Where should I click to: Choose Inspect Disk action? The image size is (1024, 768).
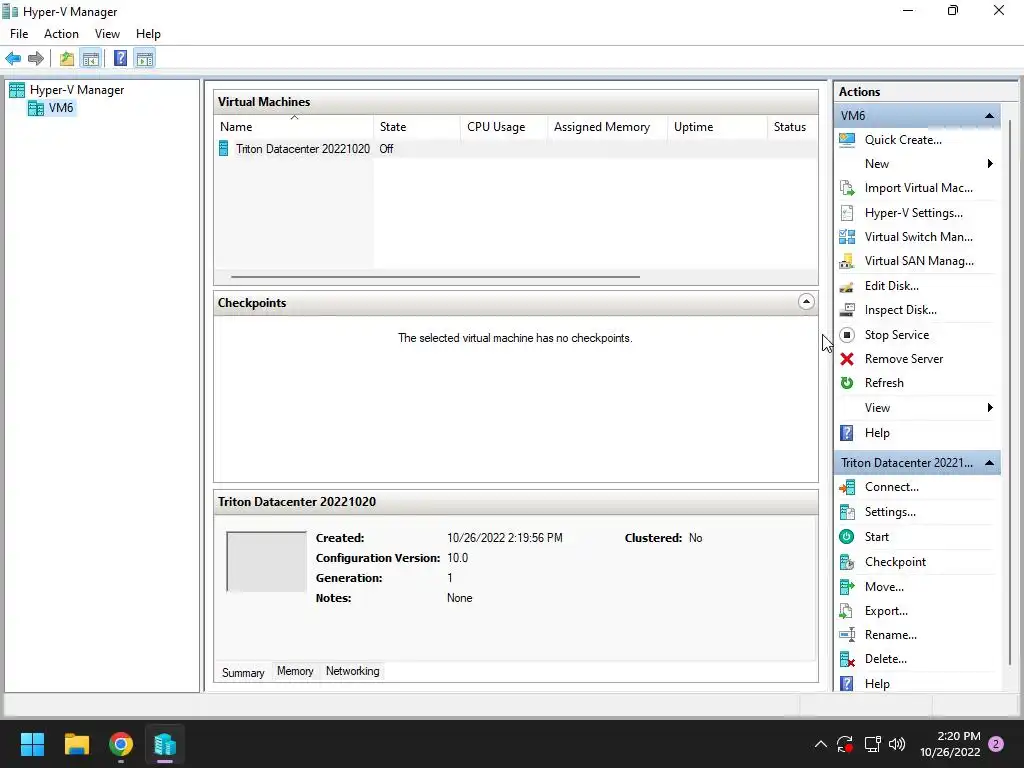[x=901, y=310]
